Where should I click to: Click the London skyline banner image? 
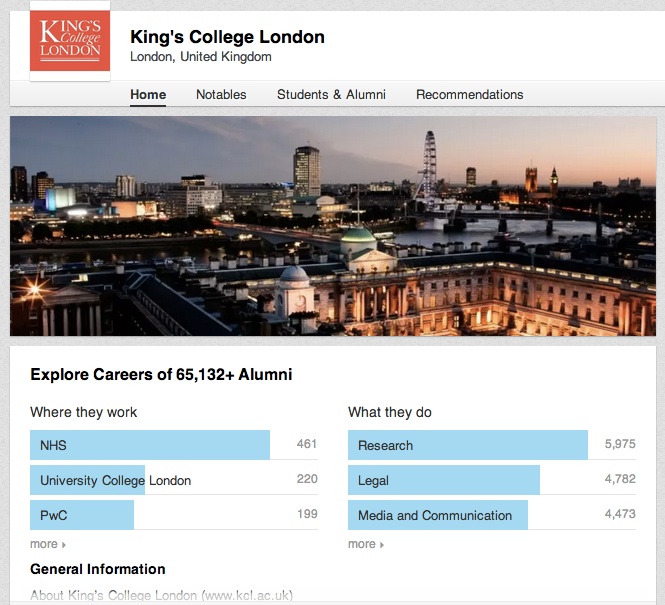333,226
